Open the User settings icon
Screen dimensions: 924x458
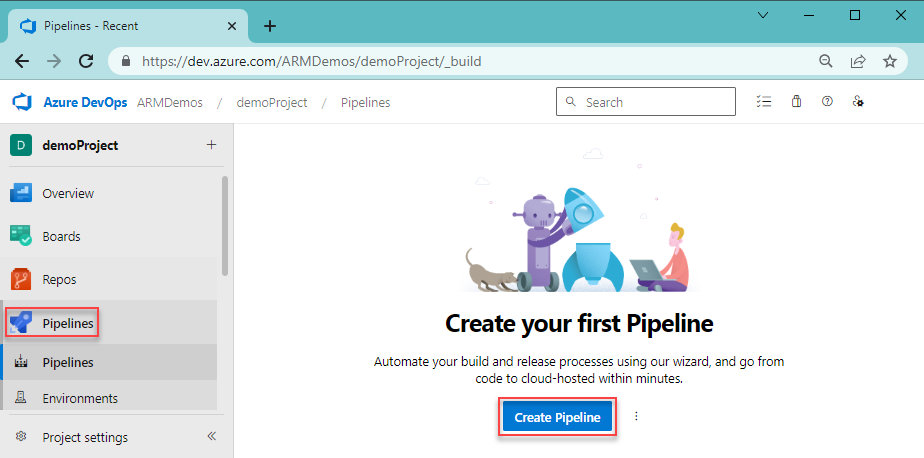[858, 102]
